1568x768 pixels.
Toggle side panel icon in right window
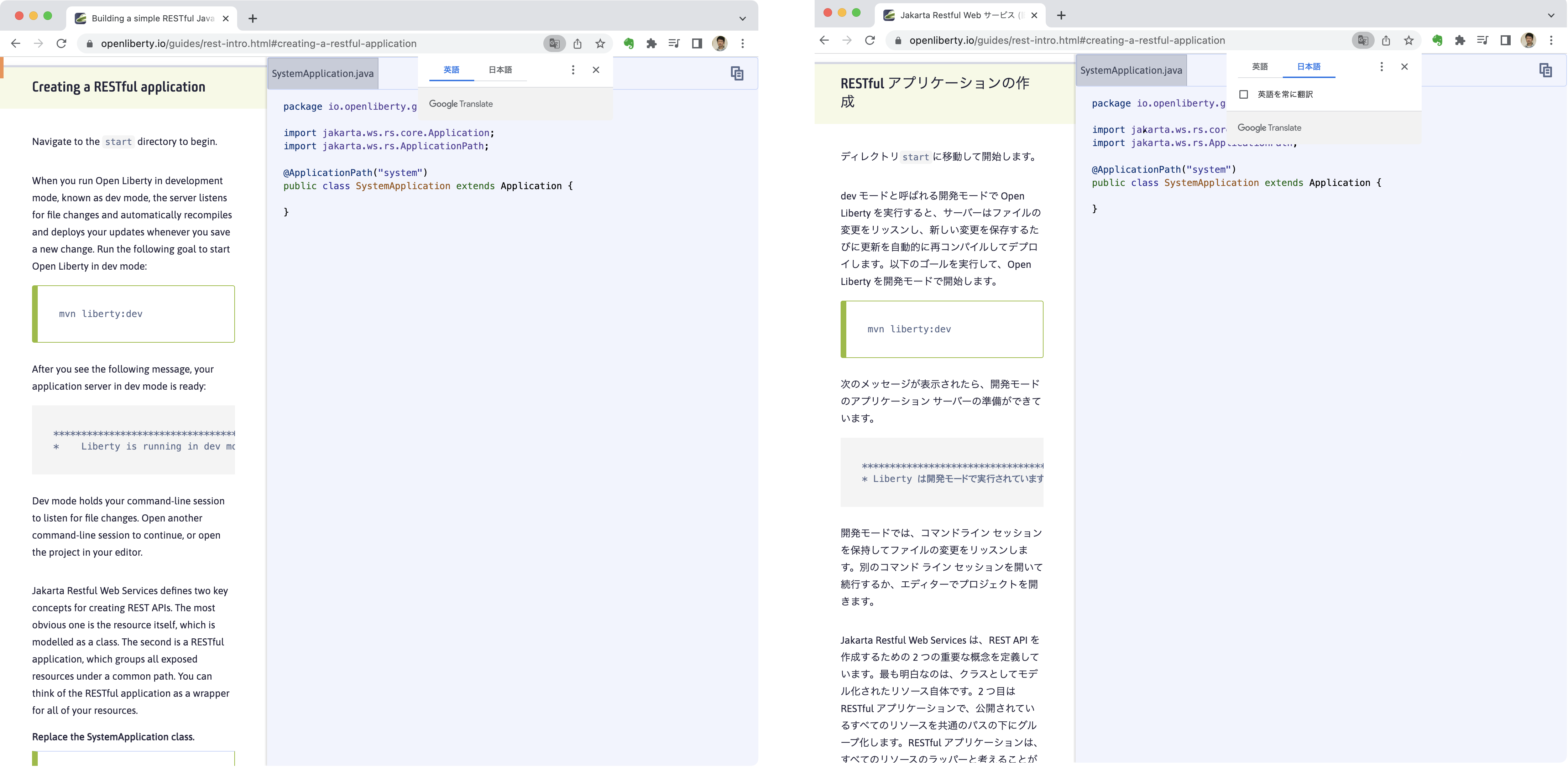click(1505, 40)
